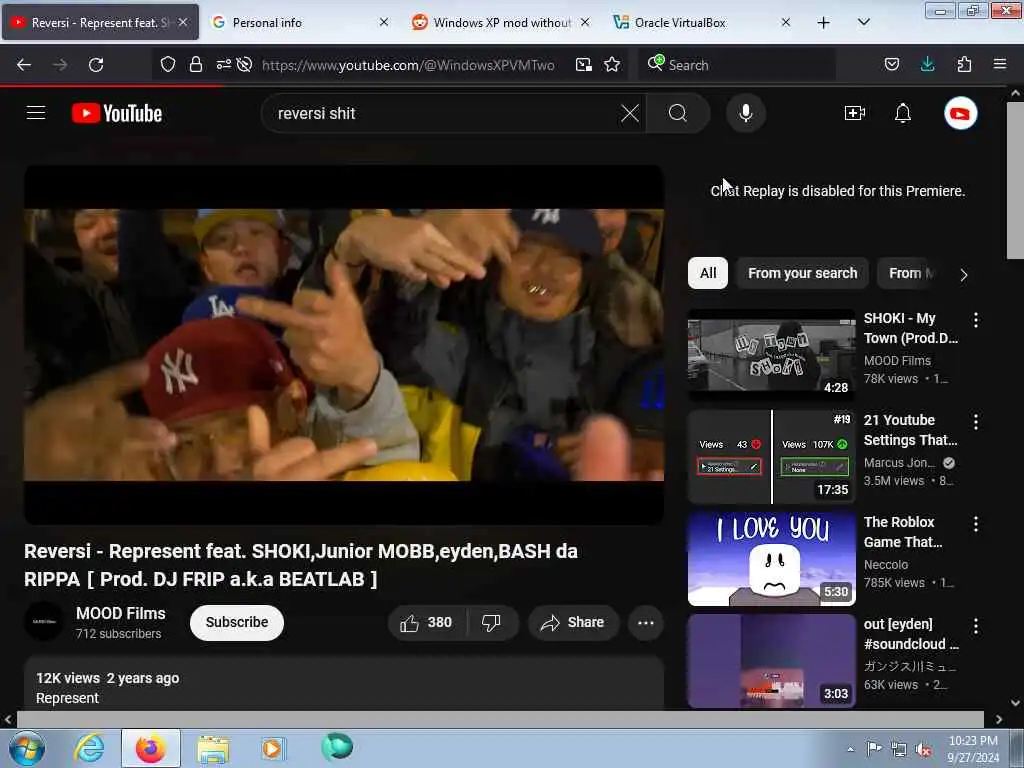
Task: Start search with voice microphone
Action: point(745,113)
